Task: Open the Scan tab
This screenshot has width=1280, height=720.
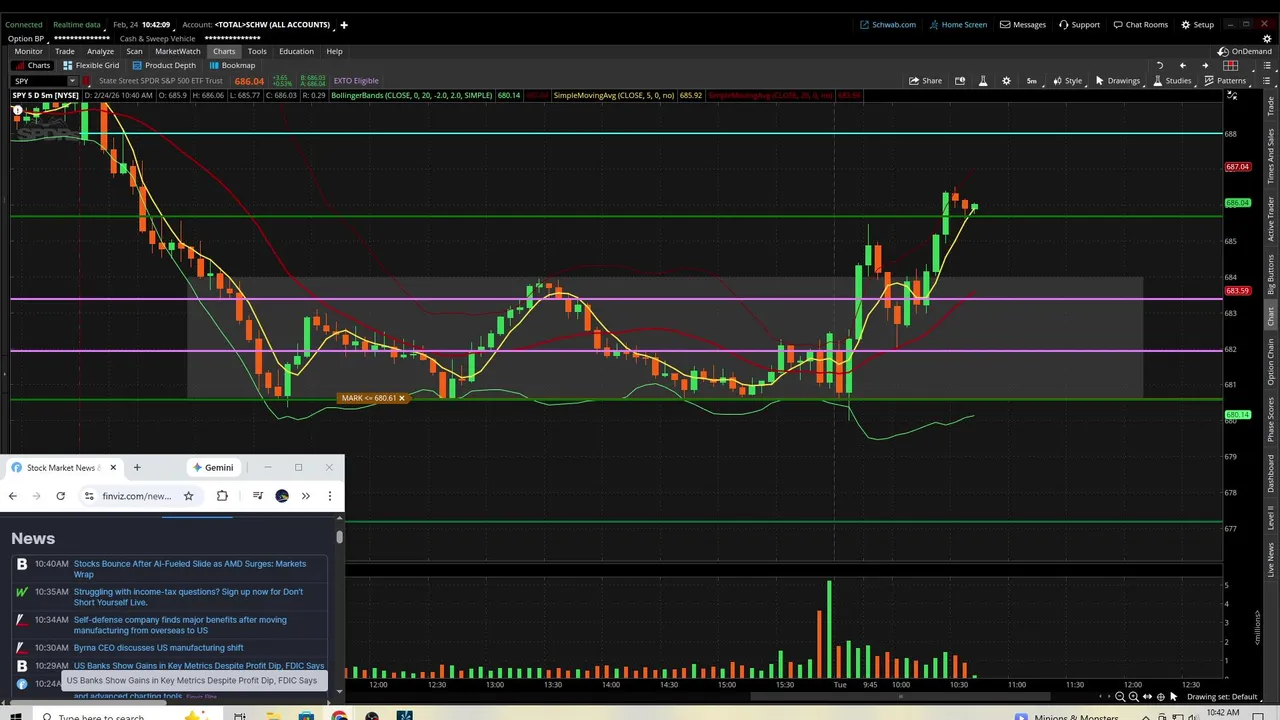Action: (134, 51)
